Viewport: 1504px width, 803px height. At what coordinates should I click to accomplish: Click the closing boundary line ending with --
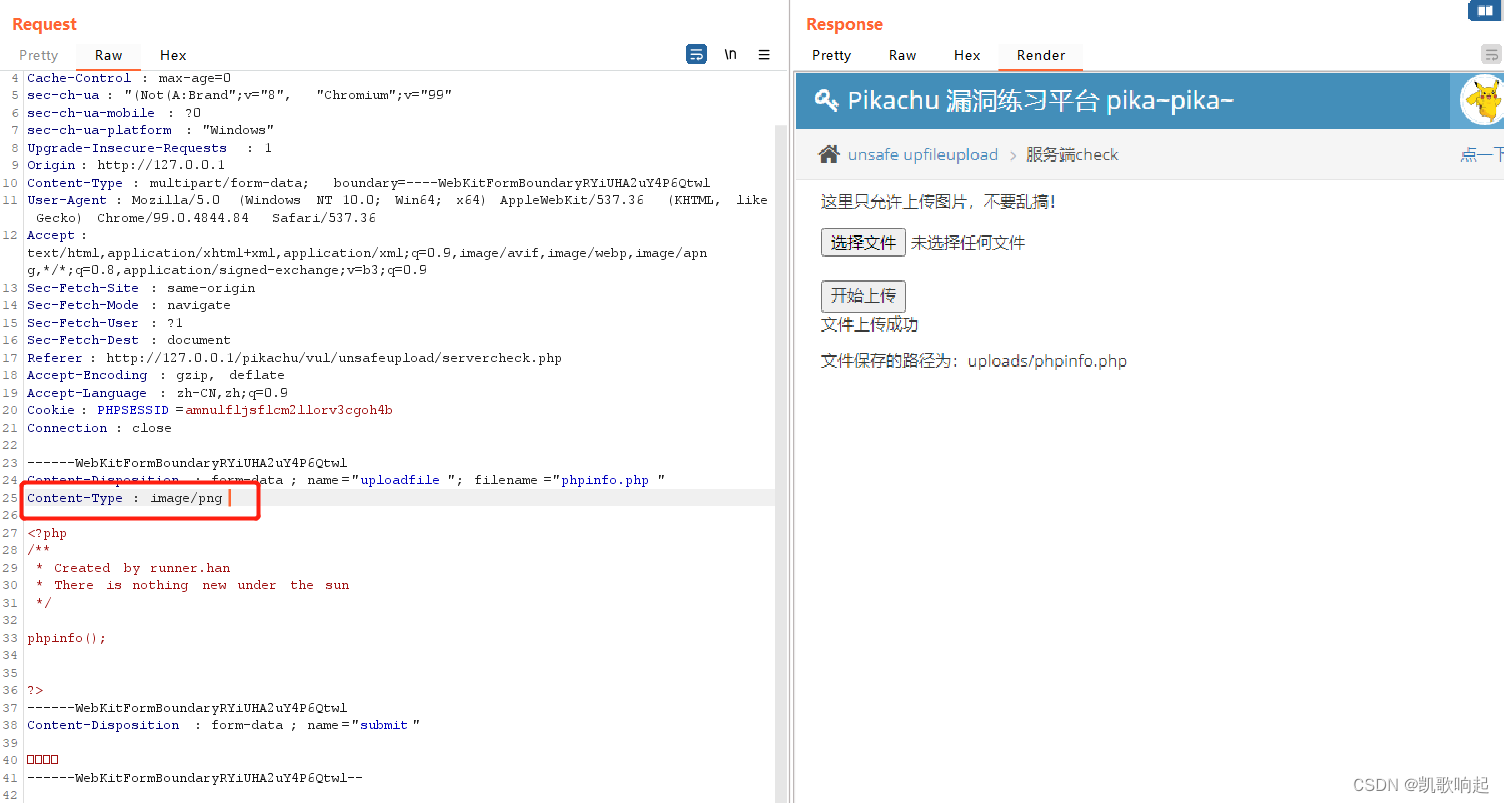(195, 778)
